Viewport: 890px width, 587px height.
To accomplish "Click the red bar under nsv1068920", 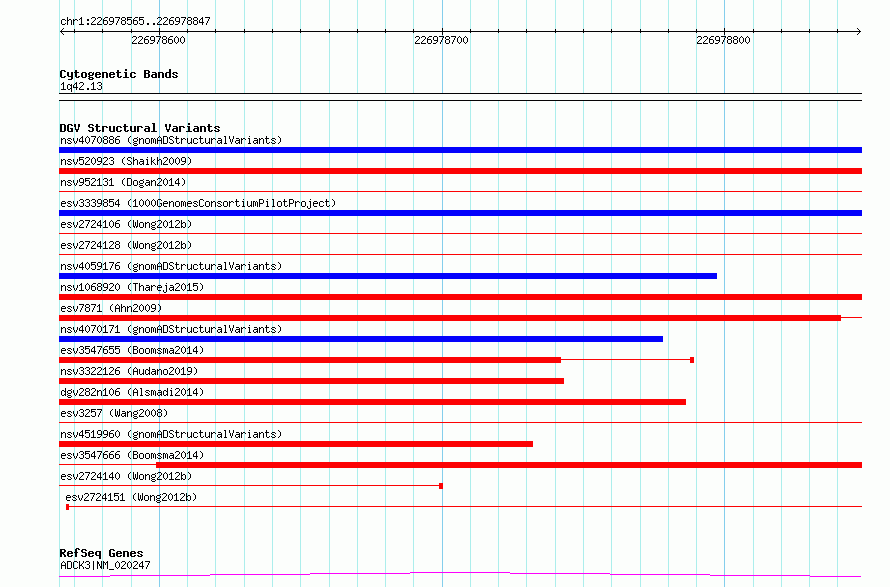I will coord(460,297).
